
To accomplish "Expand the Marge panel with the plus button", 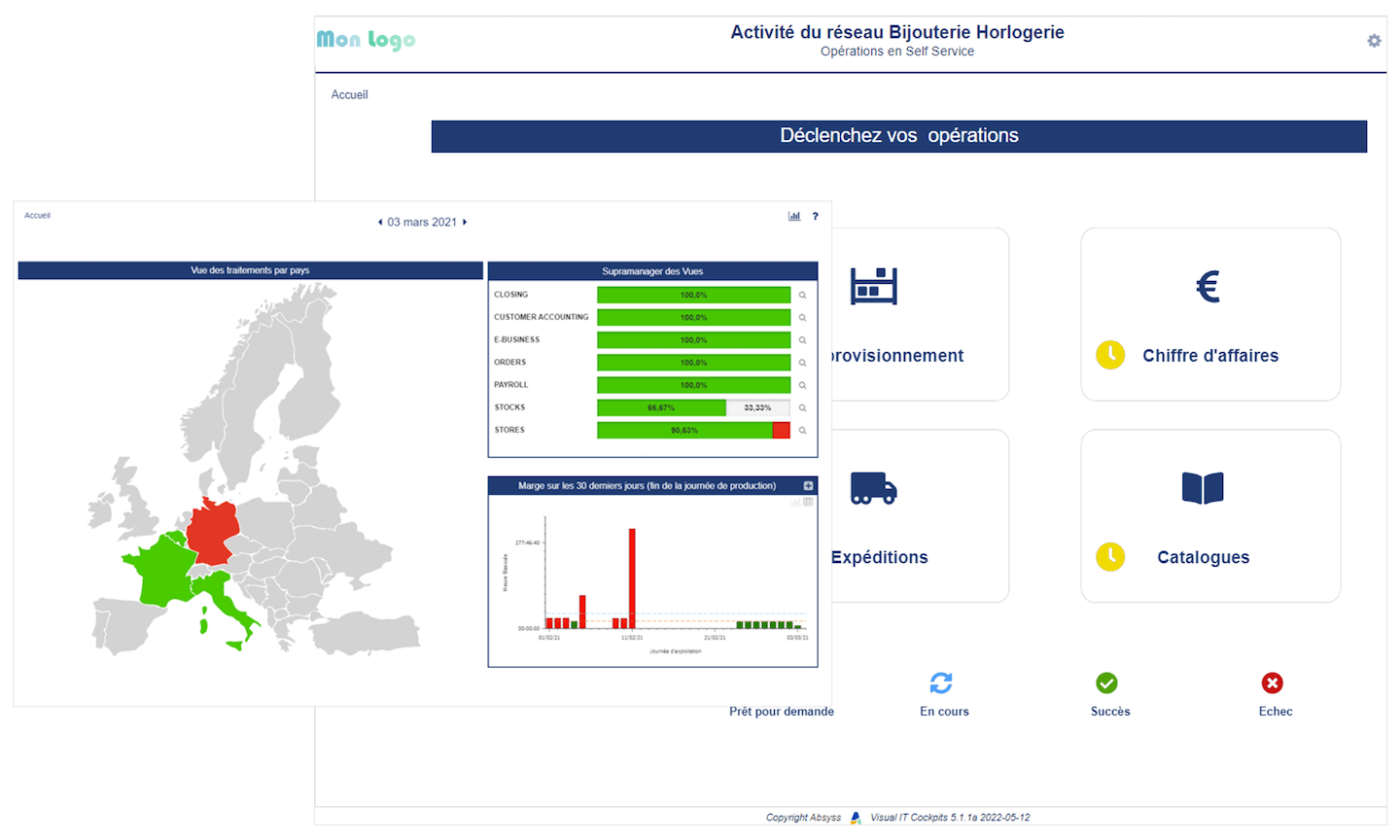I will (x=808, y=484).
